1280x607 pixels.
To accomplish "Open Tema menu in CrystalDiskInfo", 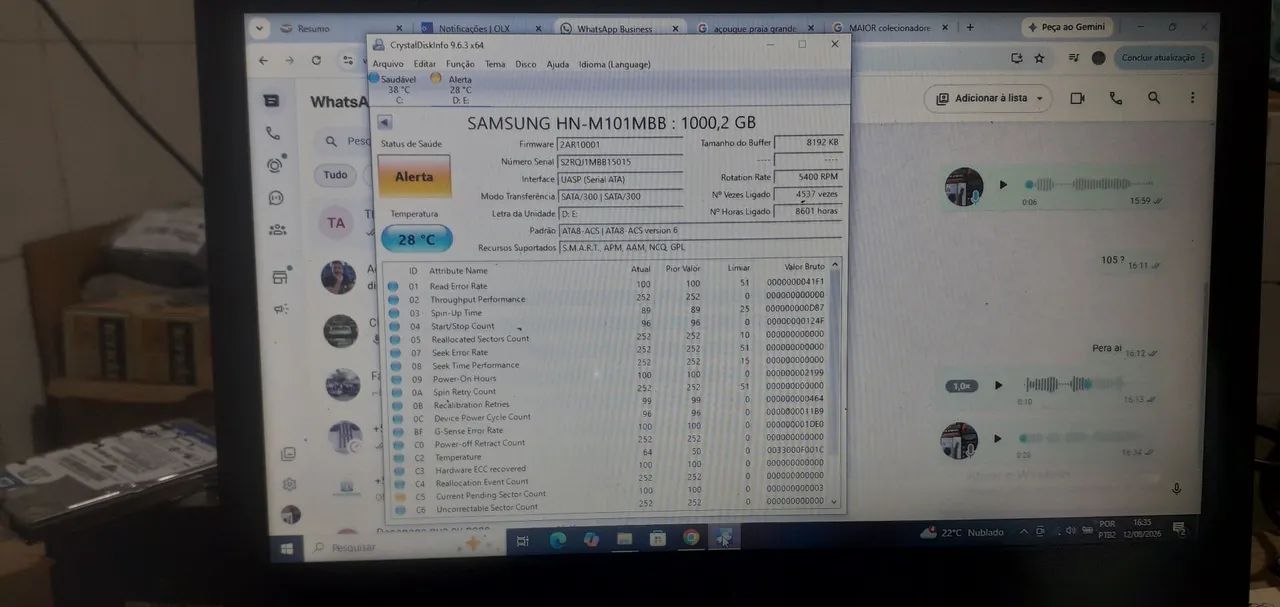I will click(x=495, y=64).
